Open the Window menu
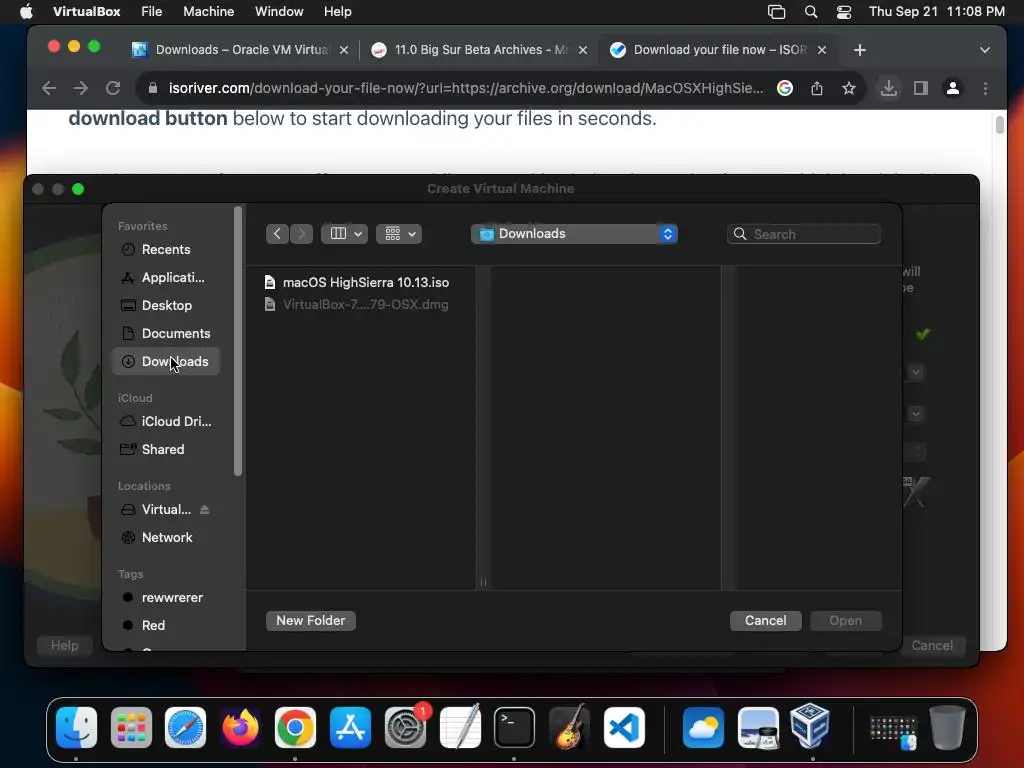1024x768 pixels. click(279, 12)
